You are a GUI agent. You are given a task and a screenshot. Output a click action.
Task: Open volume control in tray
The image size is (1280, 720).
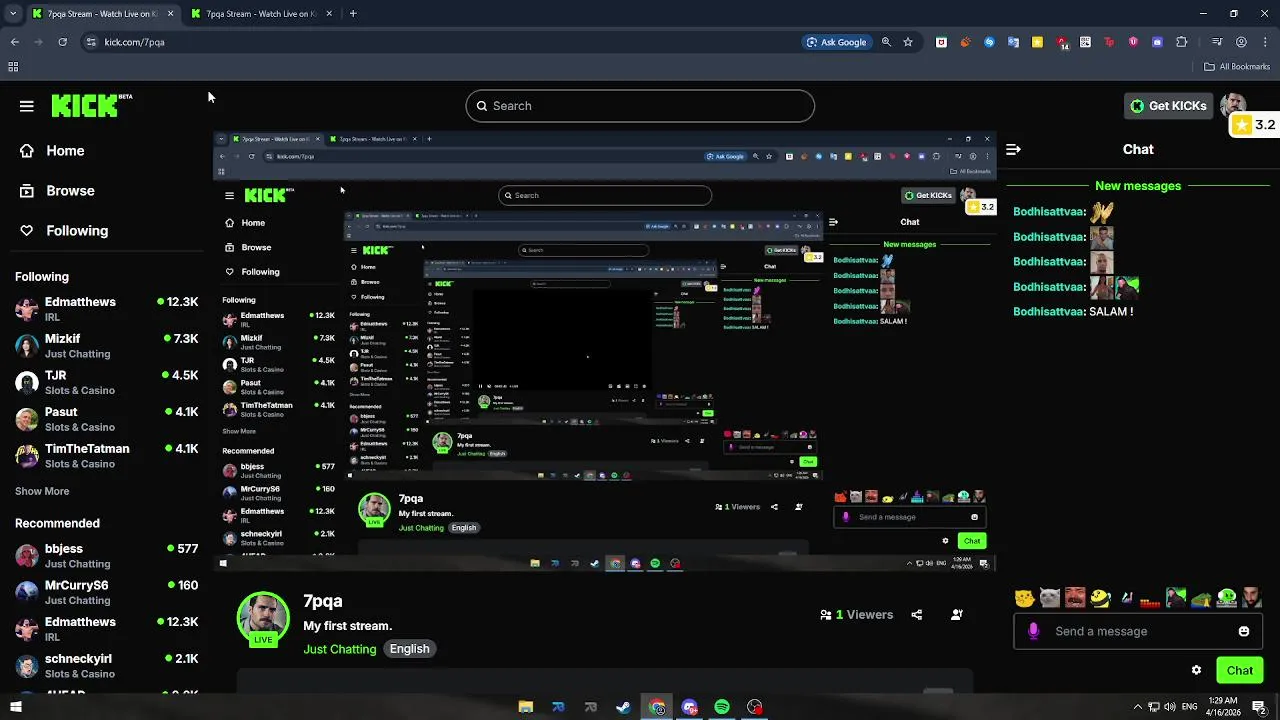tap(1170, 707)
